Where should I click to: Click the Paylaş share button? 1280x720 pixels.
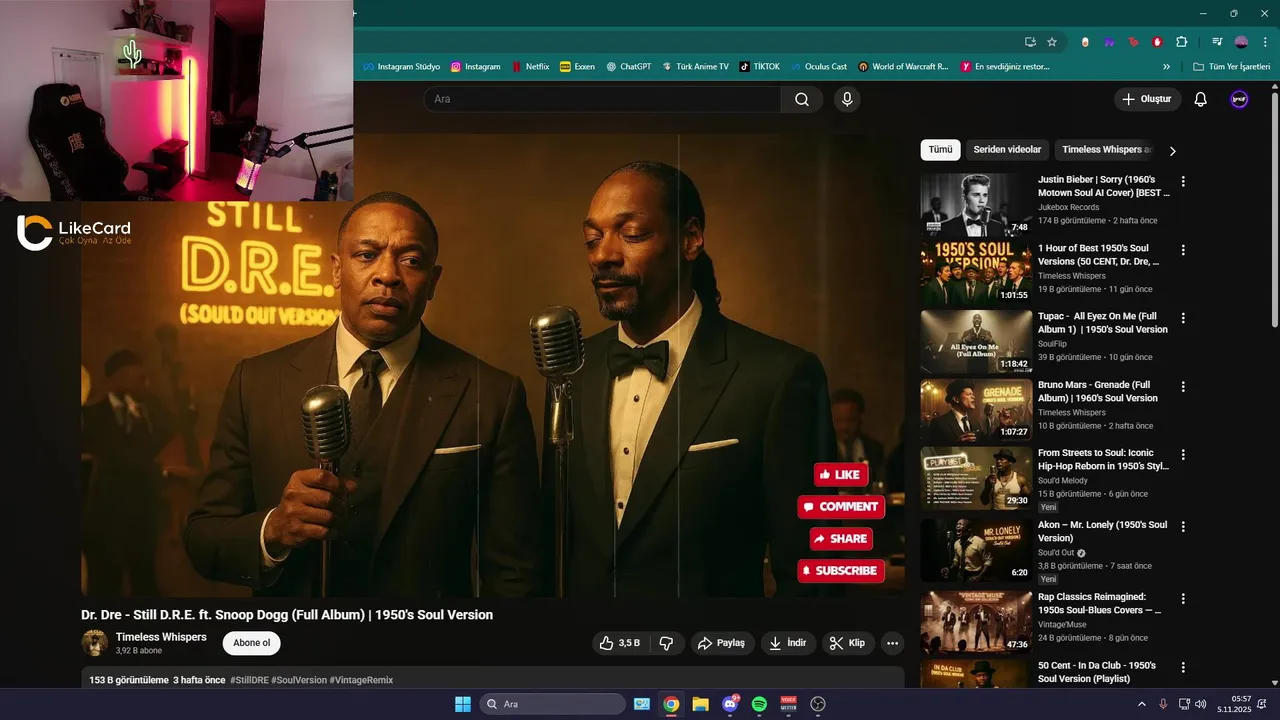721,643
